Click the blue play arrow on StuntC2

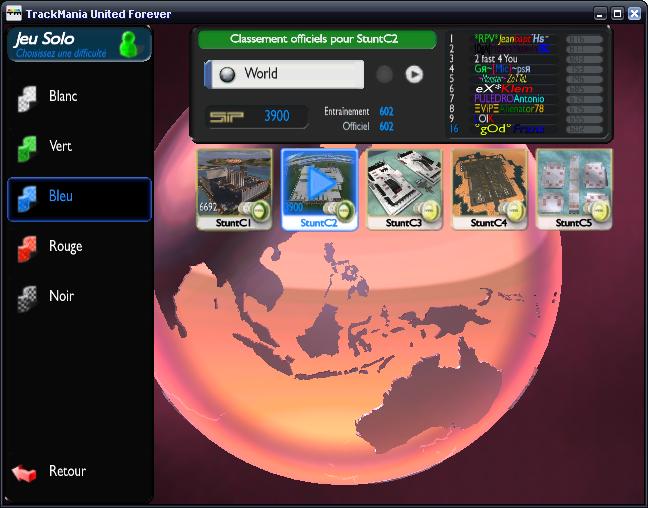click(x=319, y=183)
